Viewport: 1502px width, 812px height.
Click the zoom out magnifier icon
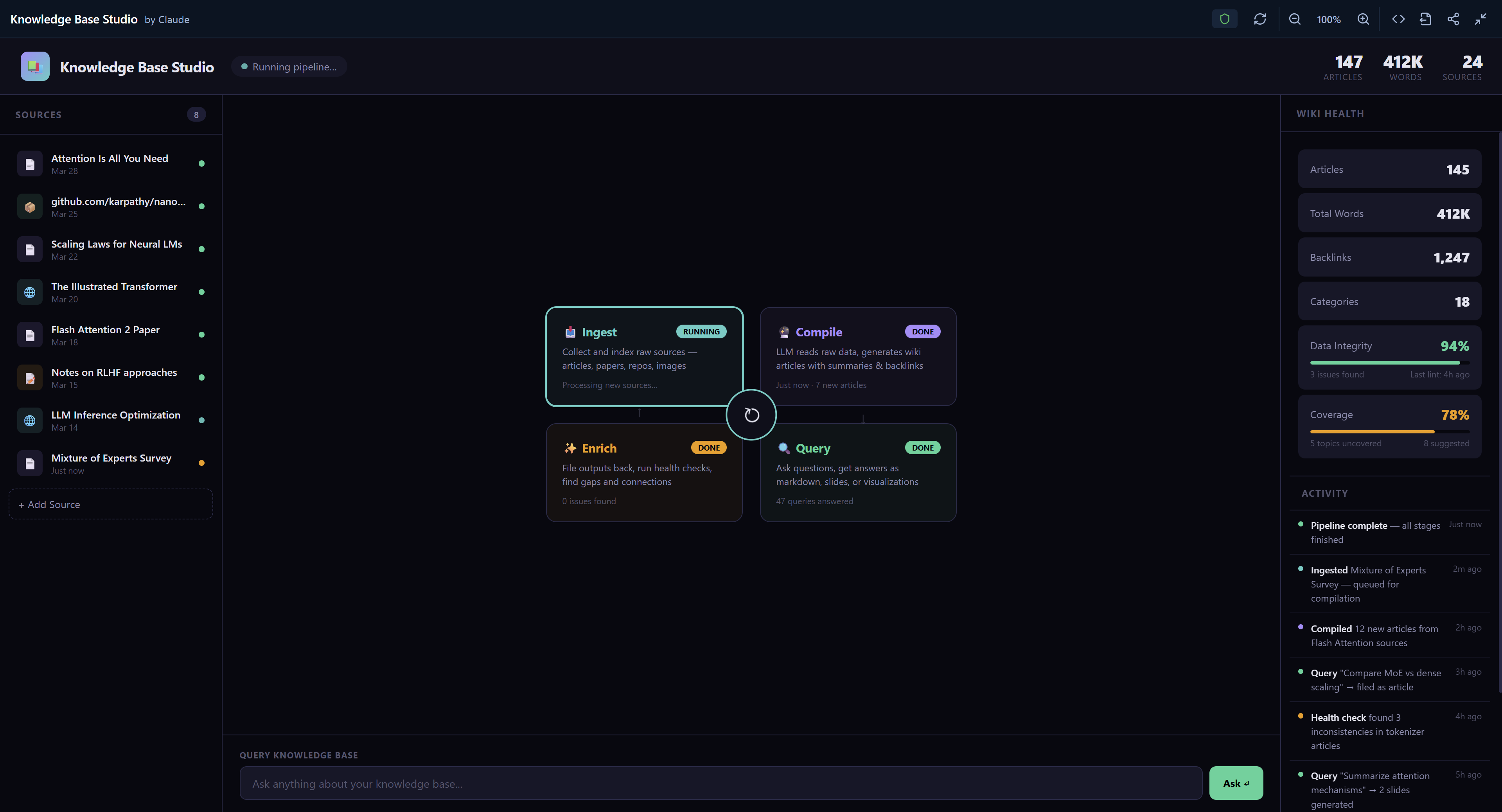tap(1294, 19)
